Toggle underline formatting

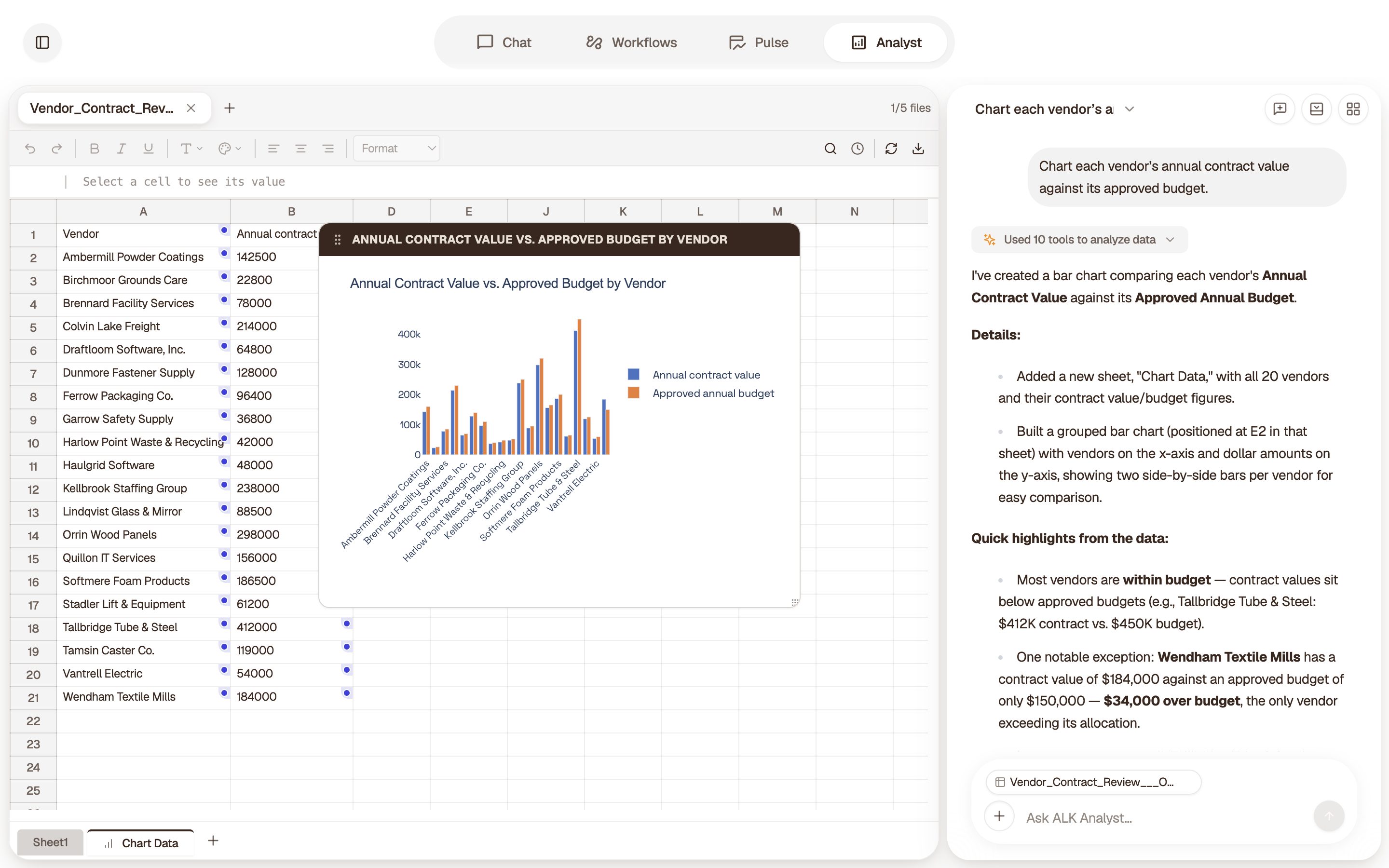click(148, 149)
